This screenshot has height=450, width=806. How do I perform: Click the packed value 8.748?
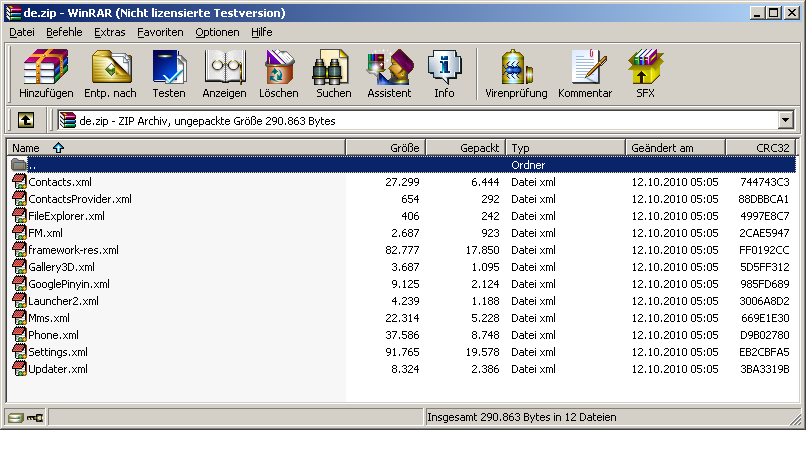[485, 335]
